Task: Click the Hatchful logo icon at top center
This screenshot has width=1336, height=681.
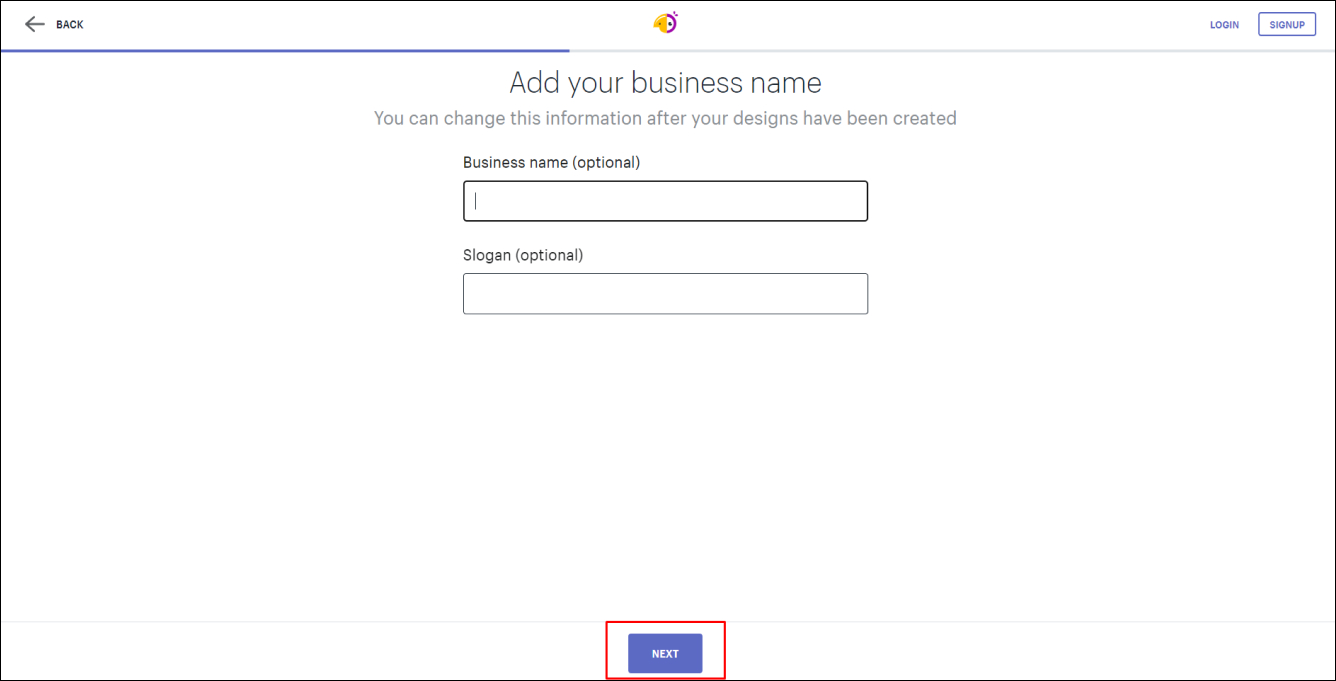Action: pyautogui.click(x=666, y=22)
